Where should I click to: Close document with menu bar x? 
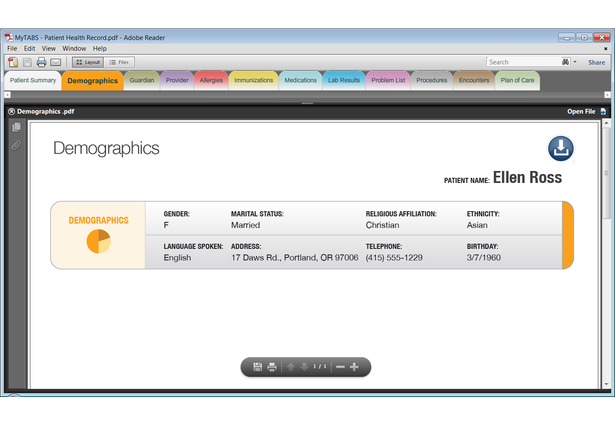606,49
